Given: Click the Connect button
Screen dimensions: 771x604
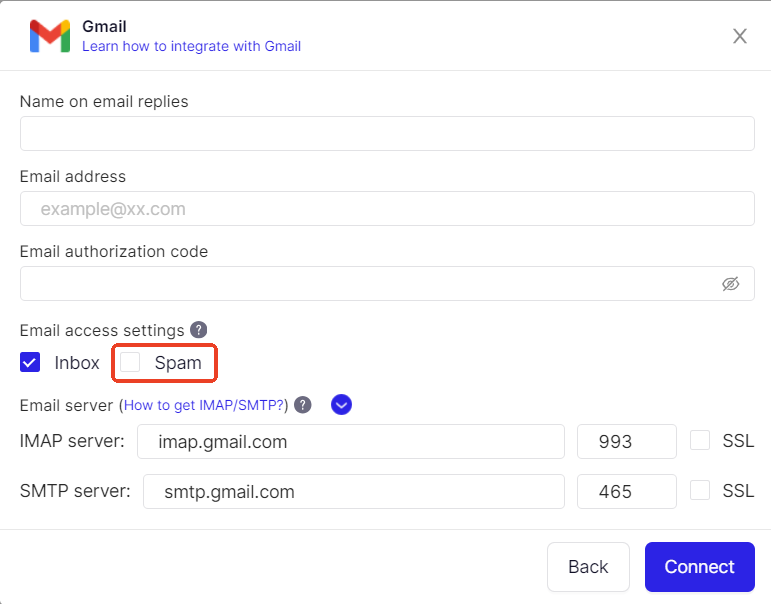Looking at the screenshot, I should pyautogui.click(x=700, y=567).
